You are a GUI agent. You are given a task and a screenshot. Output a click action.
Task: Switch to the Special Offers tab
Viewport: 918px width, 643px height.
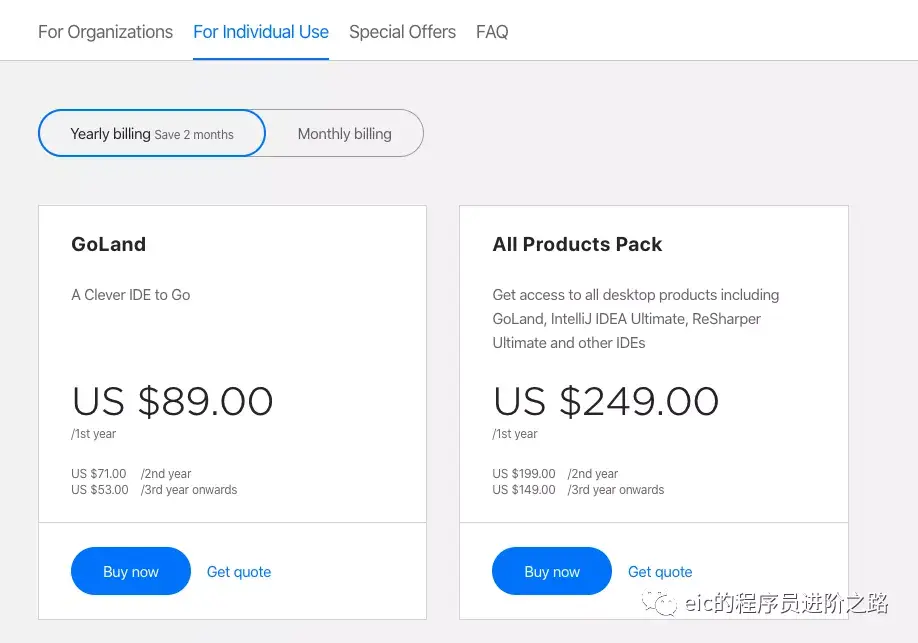tap(402, 32)
